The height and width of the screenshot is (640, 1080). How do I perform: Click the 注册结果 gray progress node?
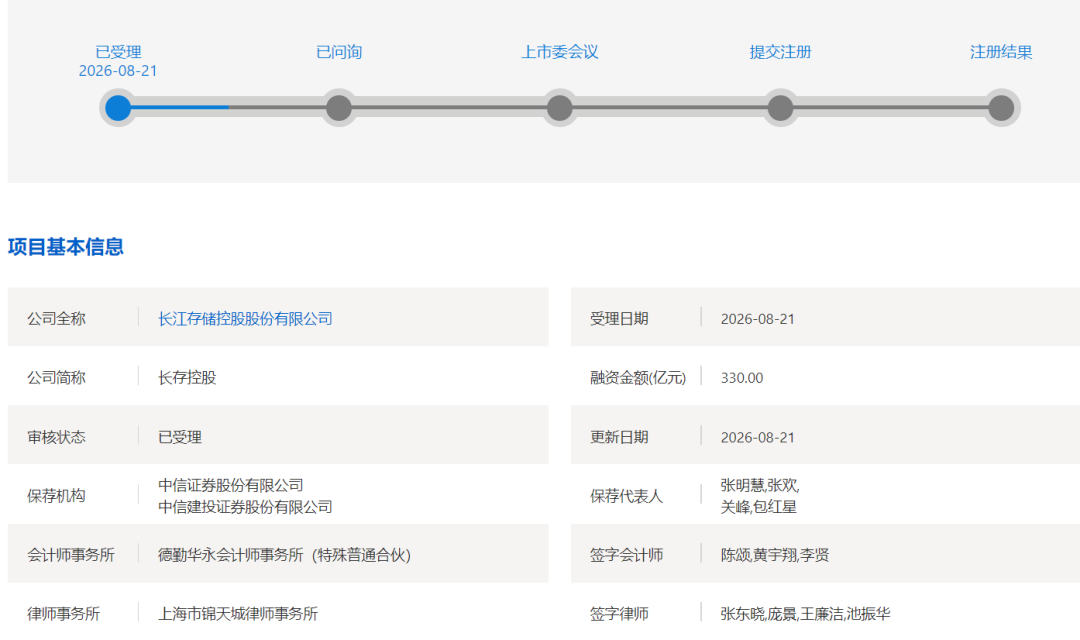[1001, 108]
